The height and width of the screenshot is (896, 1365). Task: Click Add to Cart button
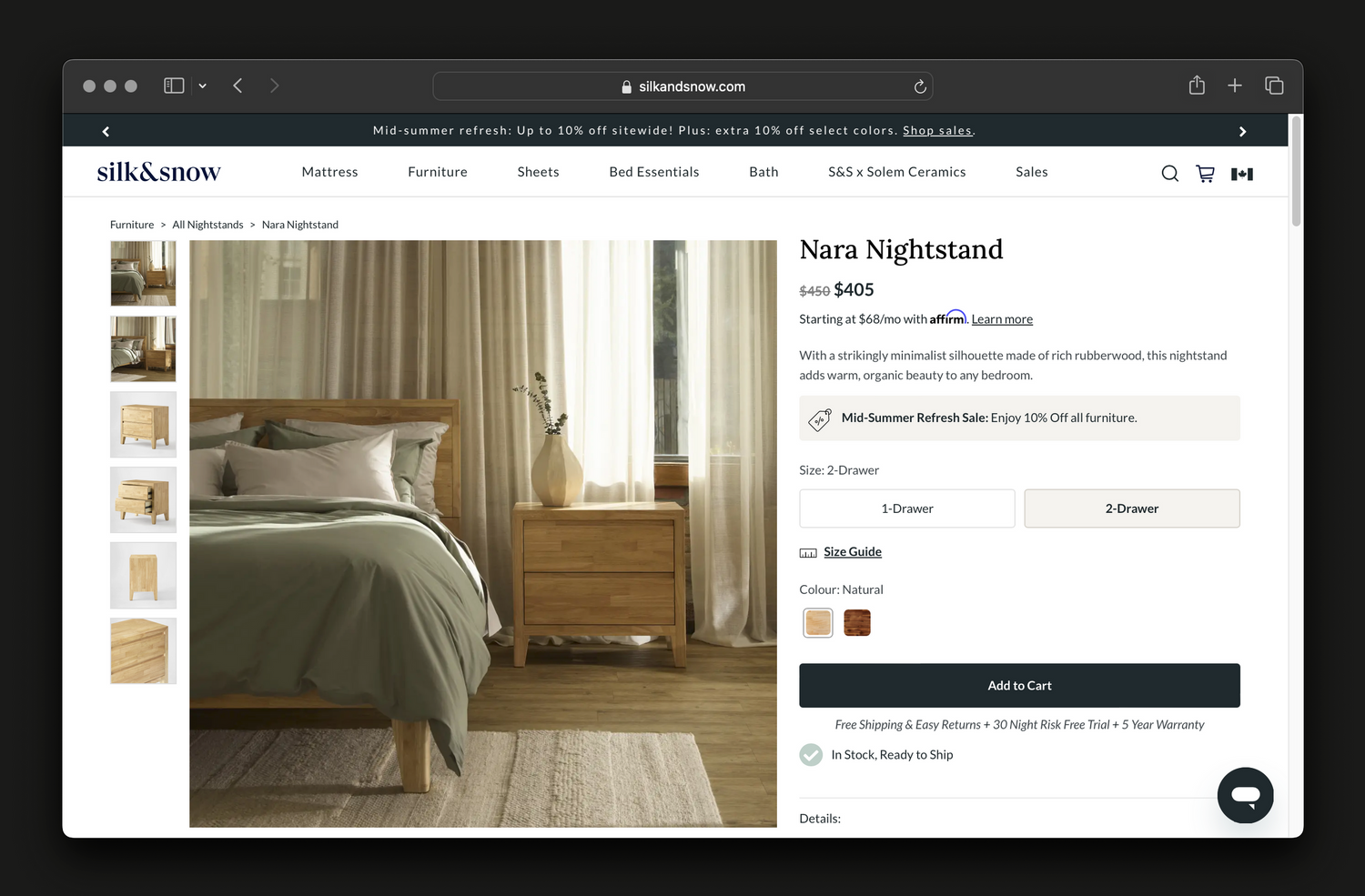(x=1019, y=685)
